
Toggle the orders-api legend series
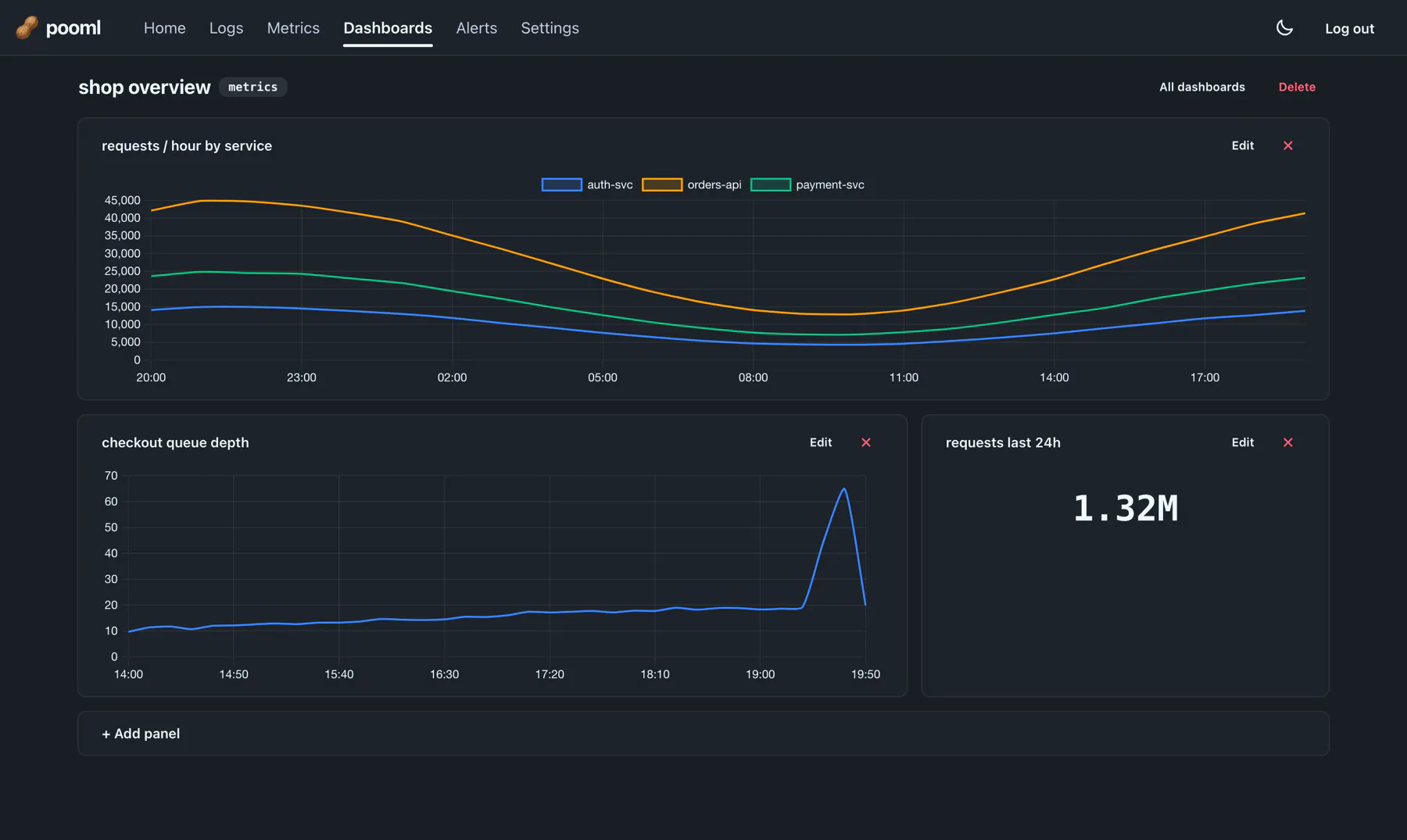tap(692, 185)
